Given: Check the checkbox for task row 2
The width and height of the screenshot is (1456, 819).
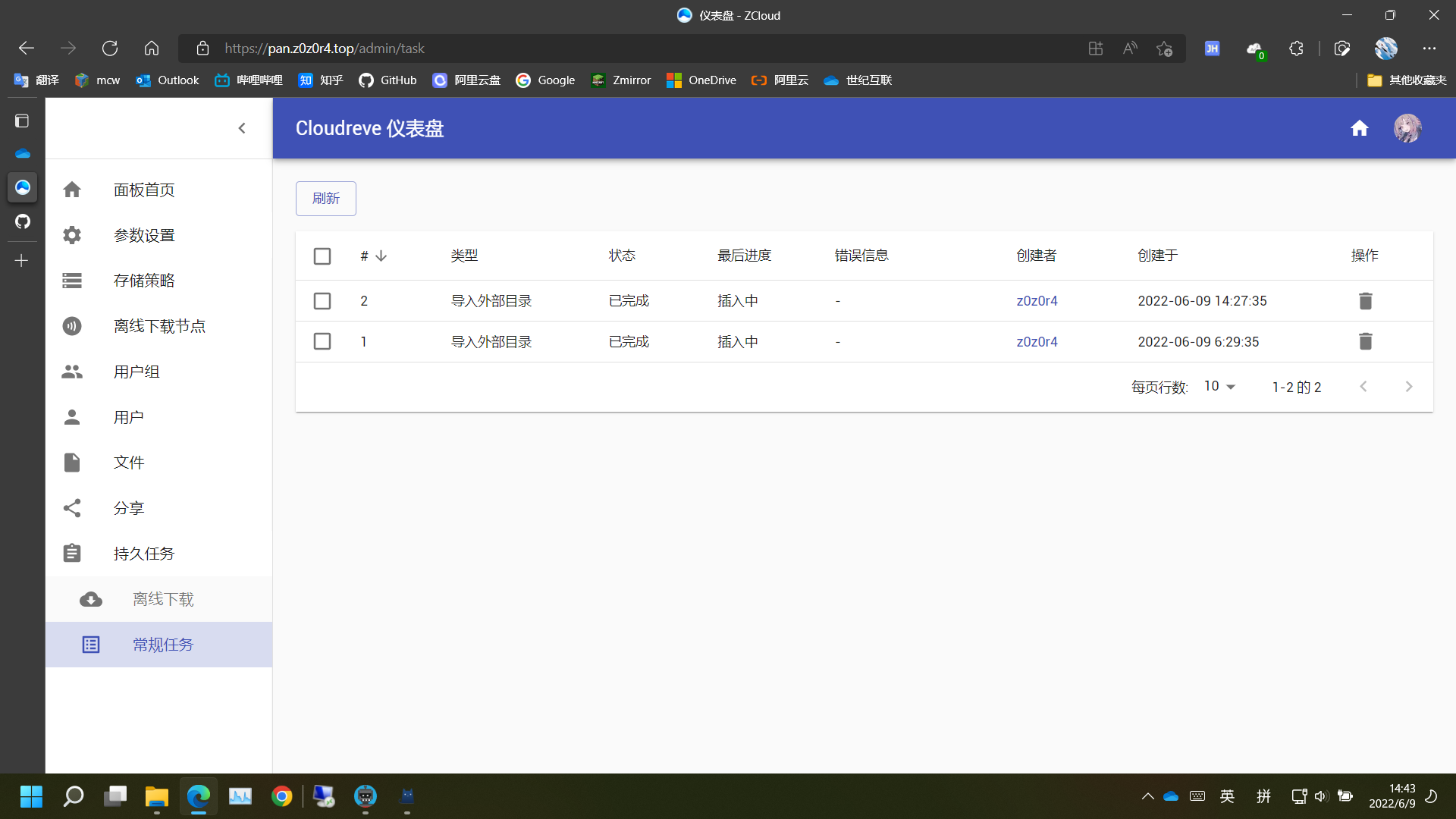Looking at the screenshot, I should click(x=322, y=300).
